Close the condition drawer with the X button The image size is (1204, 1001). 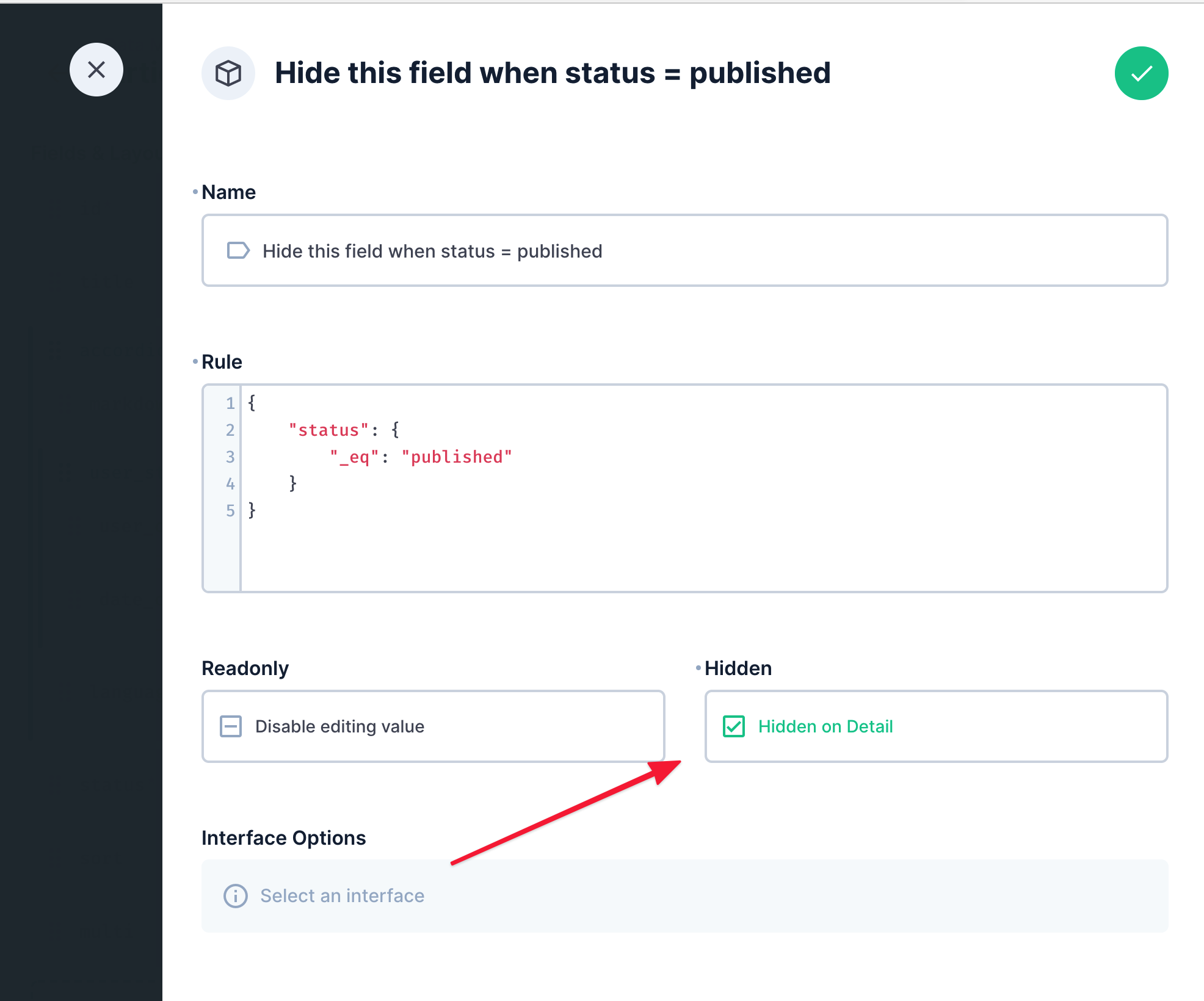96,70
